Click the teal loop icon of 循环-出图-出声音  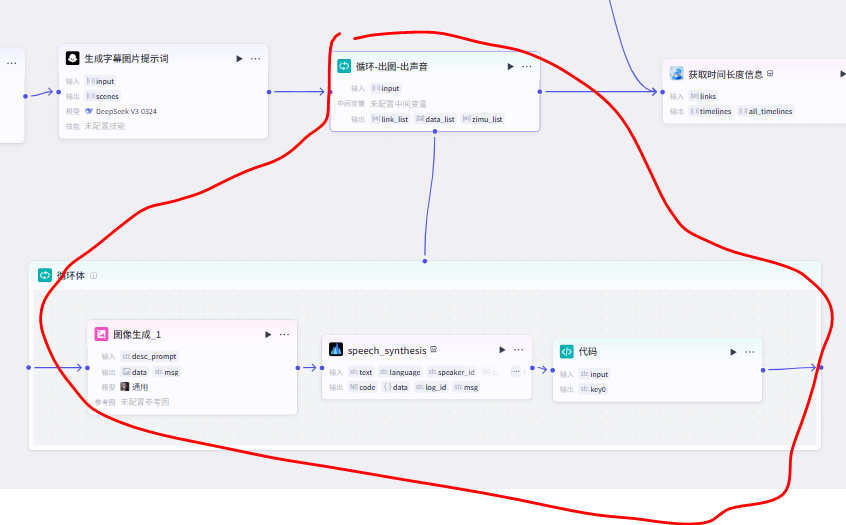pos(344,66)
